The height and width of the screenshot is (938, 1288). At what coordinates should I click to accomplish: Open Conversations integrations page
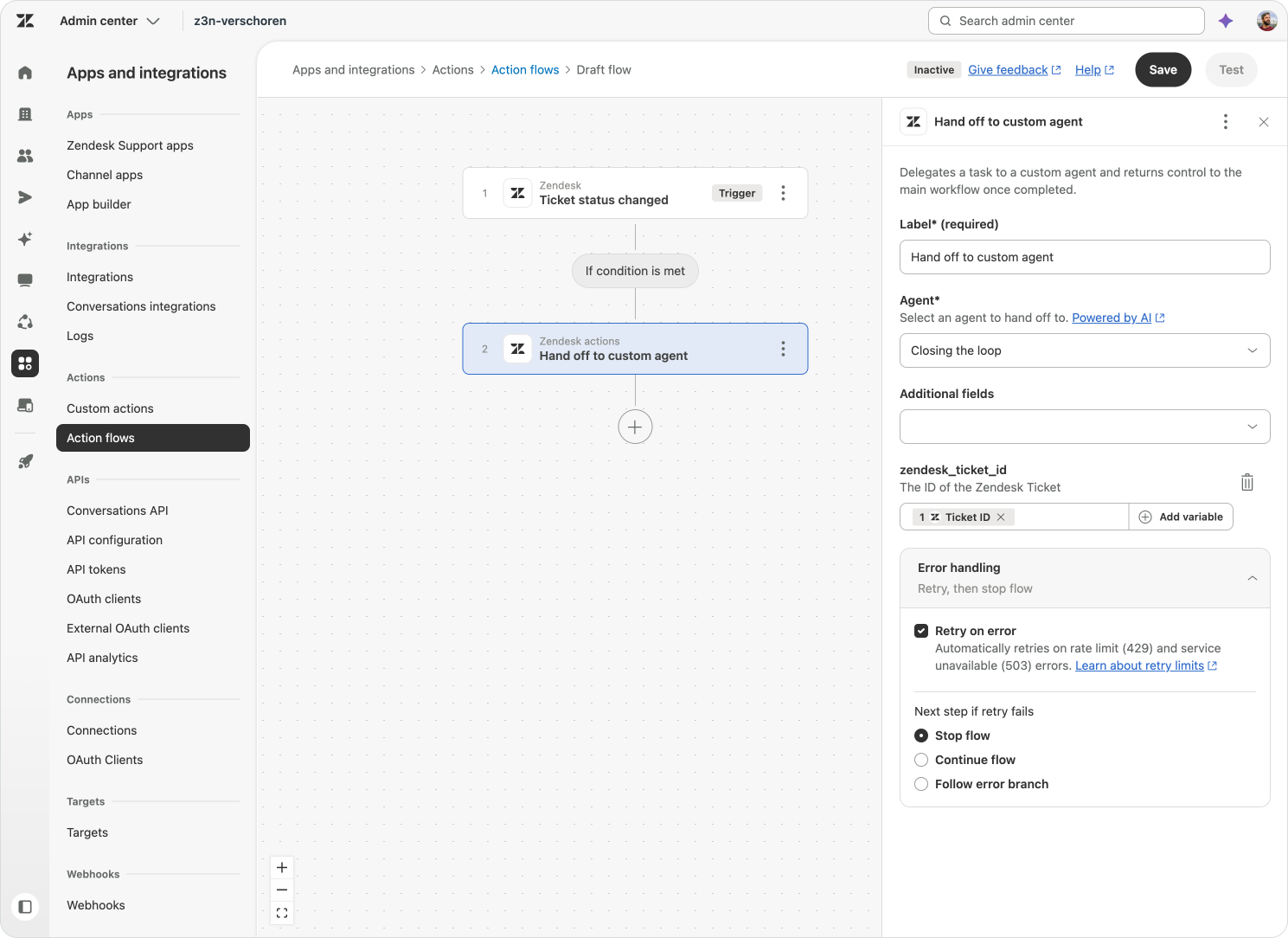click(x=141, y=306)
